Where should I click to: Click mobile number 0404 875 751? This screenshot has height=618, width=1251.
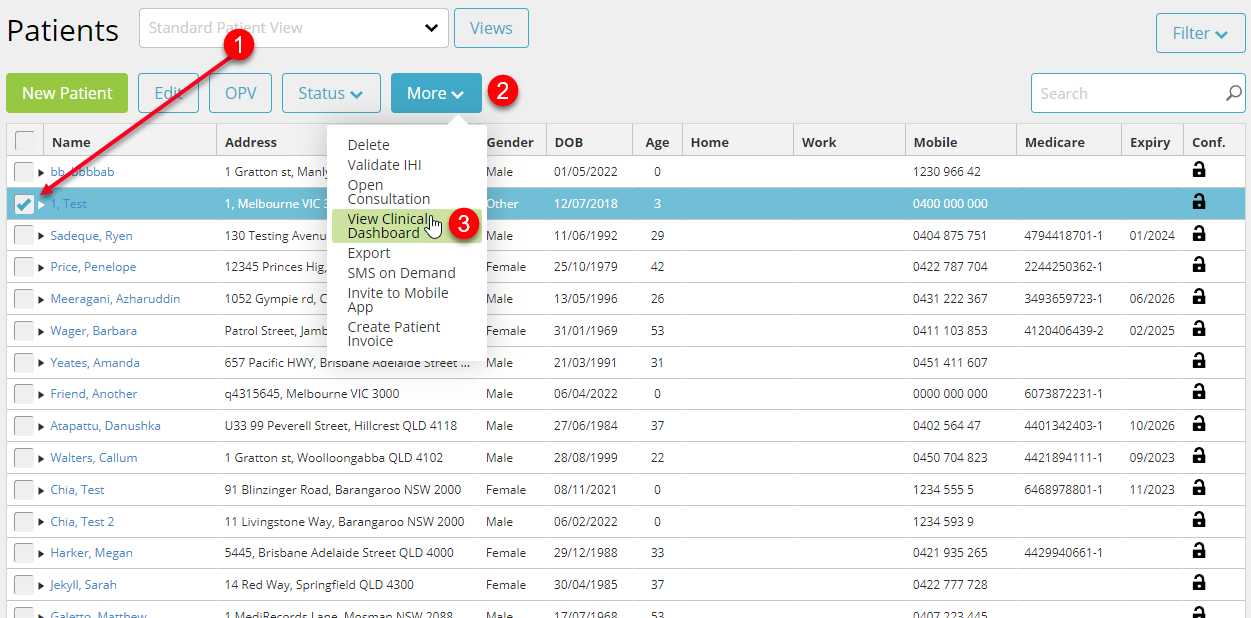coord(950,236)
